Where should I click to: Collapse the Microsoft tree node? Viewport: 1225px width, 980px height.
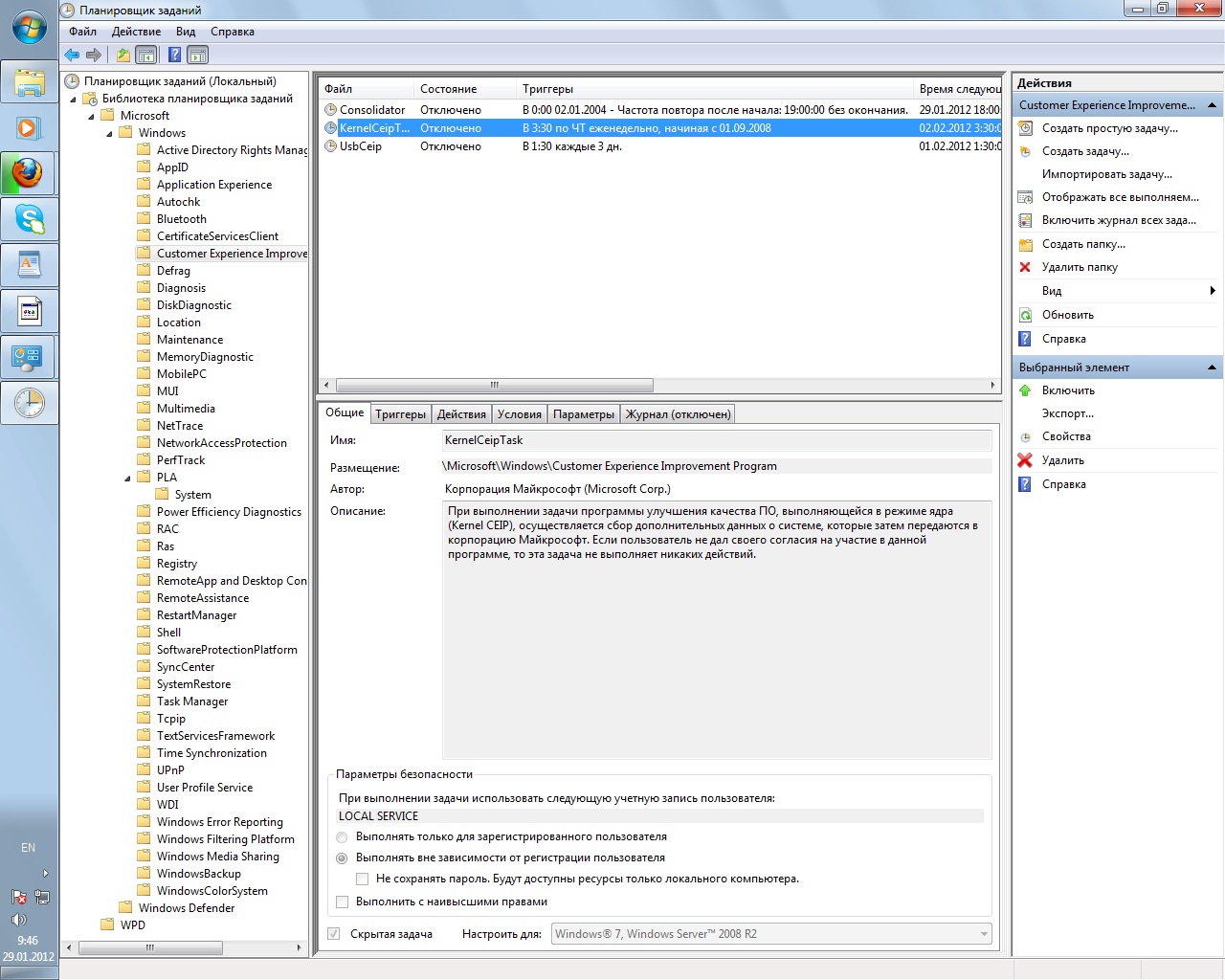[91, 116]
